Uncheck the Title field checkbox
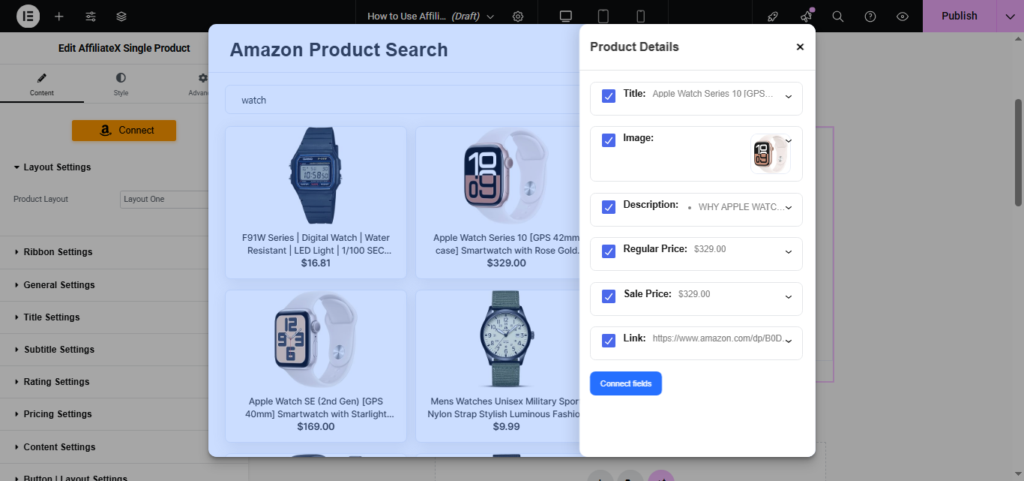Image resolution: width=1024 pixels, height=481 pixels. (608, 96)
